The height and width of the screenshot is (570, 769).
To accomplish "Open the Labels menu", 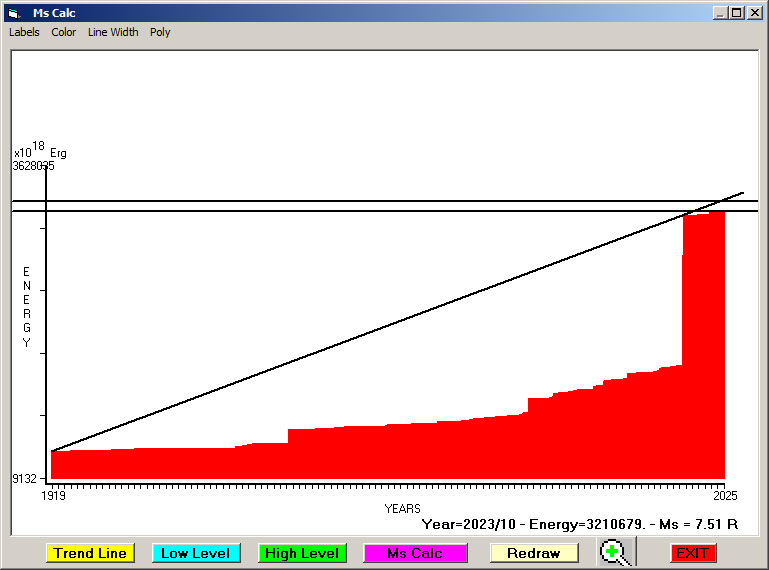I will pos(24,32).
